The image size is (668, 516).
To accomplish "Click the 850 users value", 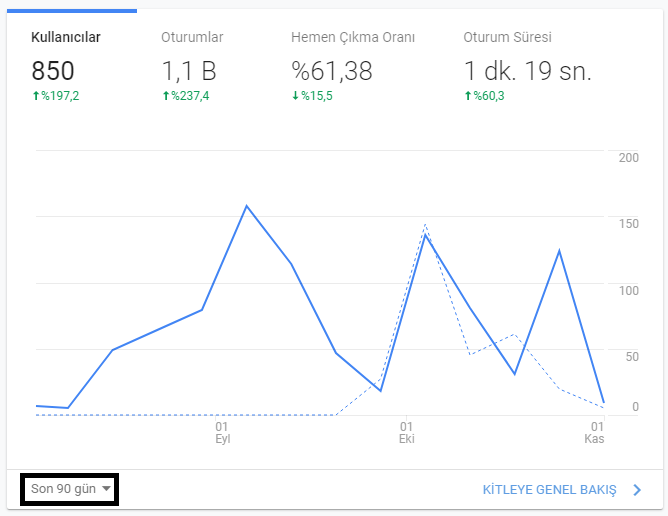I will tap(53, 71).
